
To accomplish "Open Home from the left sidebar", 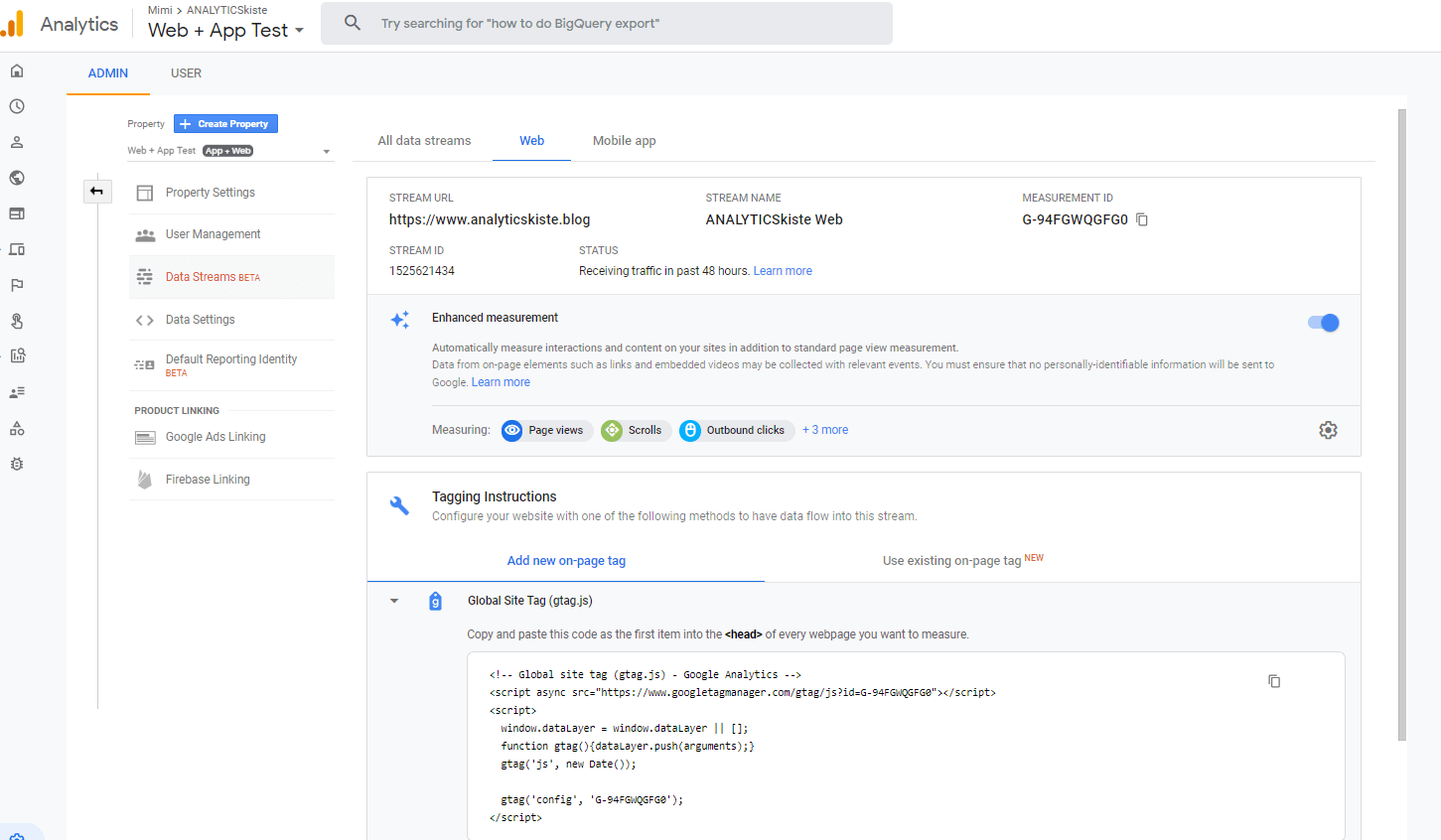I will pos(17,71).
